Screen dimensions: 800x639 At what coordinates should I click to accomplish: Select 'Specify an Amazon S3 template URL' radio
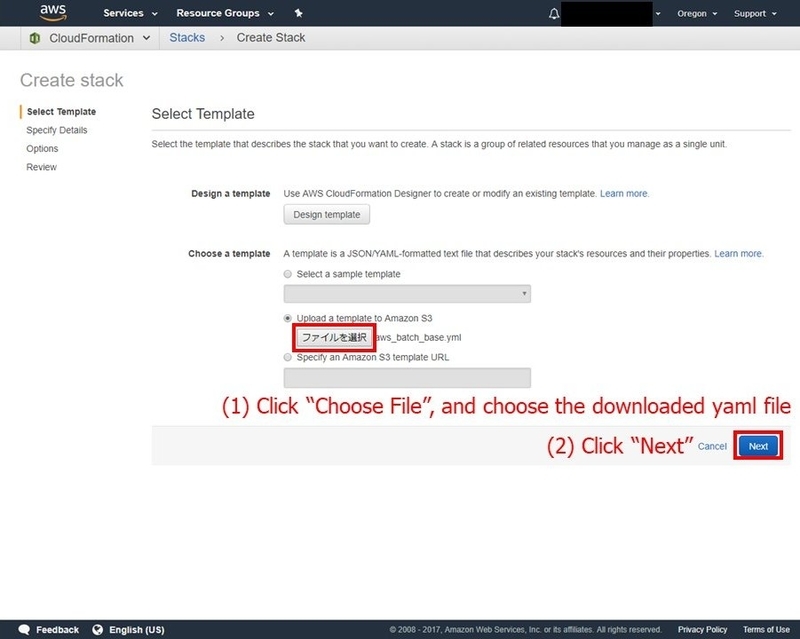pyautogui.click(x=288, y=357)
